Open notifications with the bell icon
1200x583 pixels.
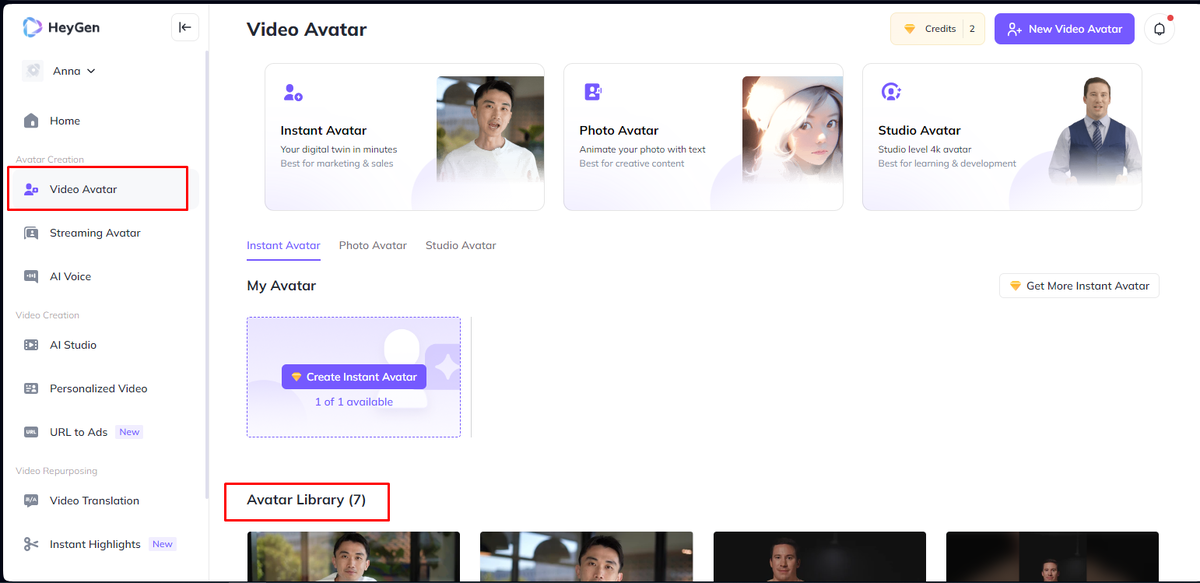(x=1160, y=29)
